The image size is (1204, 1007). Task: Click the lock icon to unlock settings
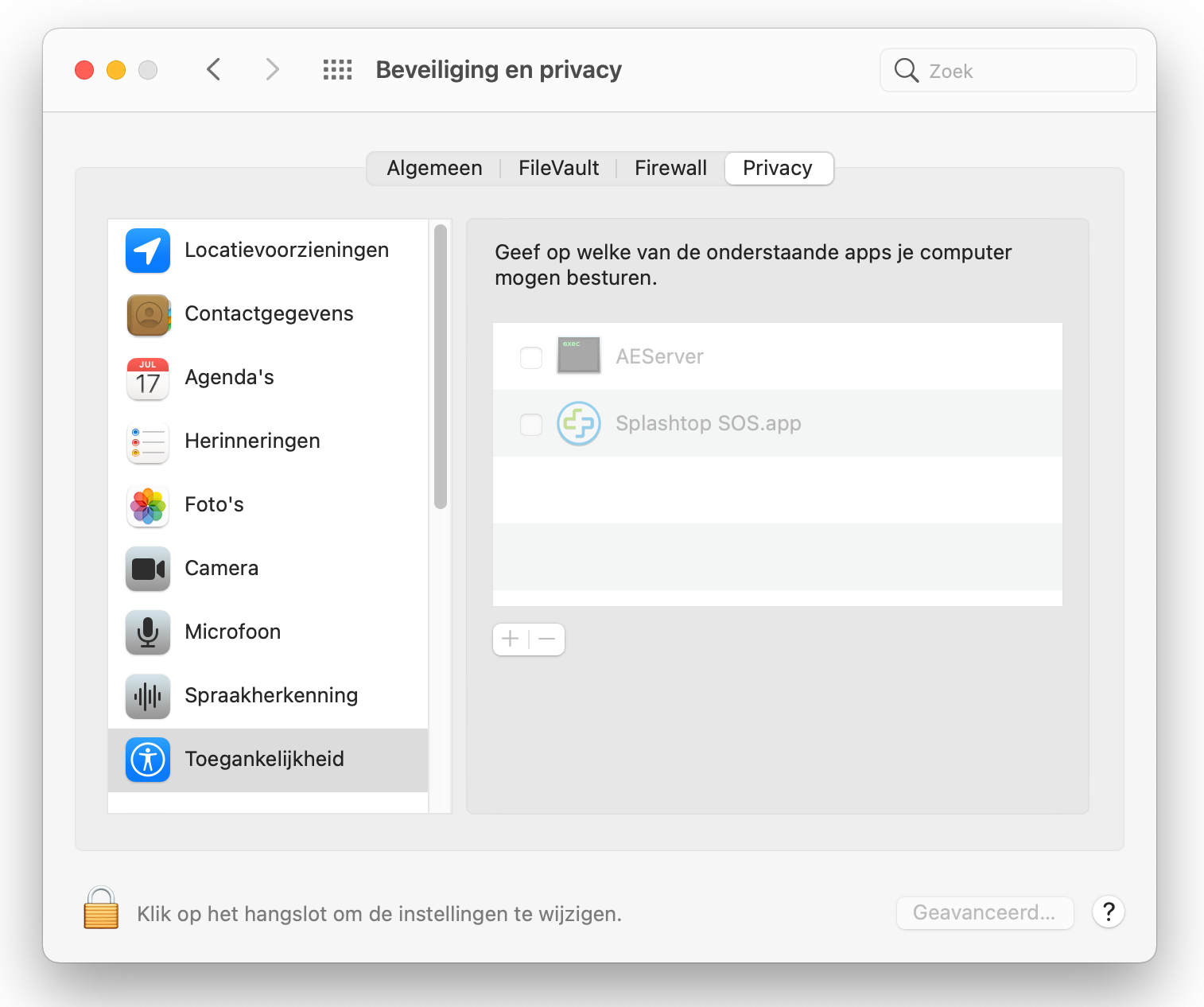pos(101,908)
